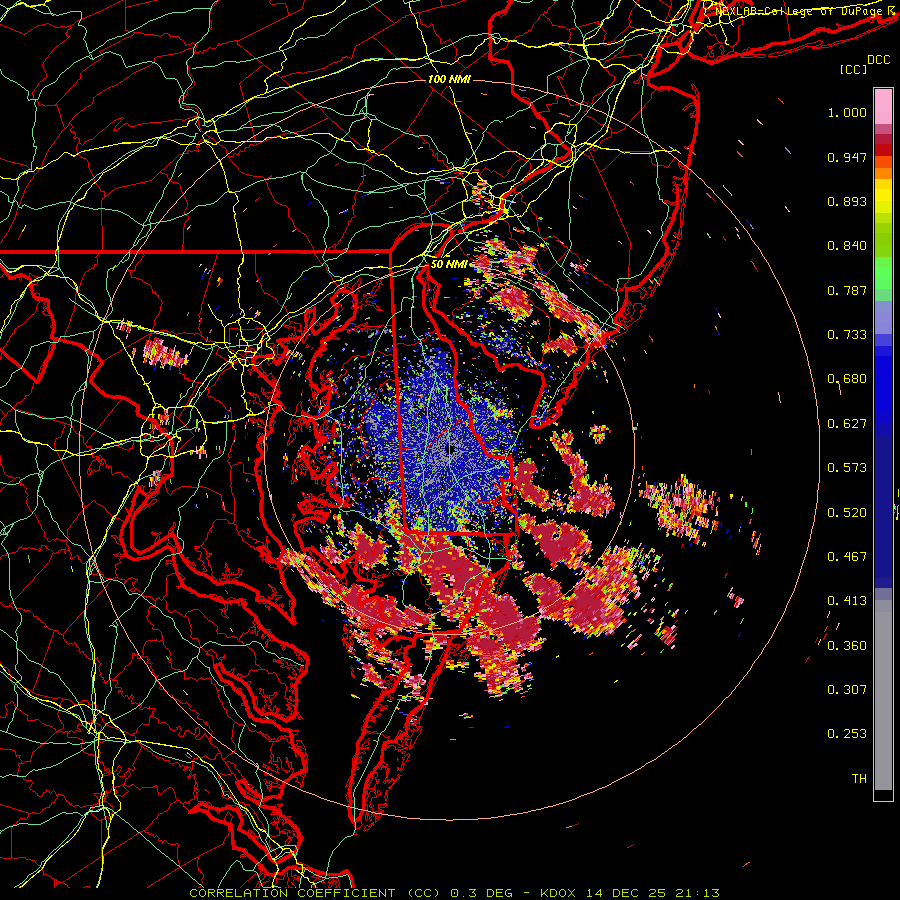Select the 0.627 legend value
Screen dimensions: 900x900
(x=847, y=424)
